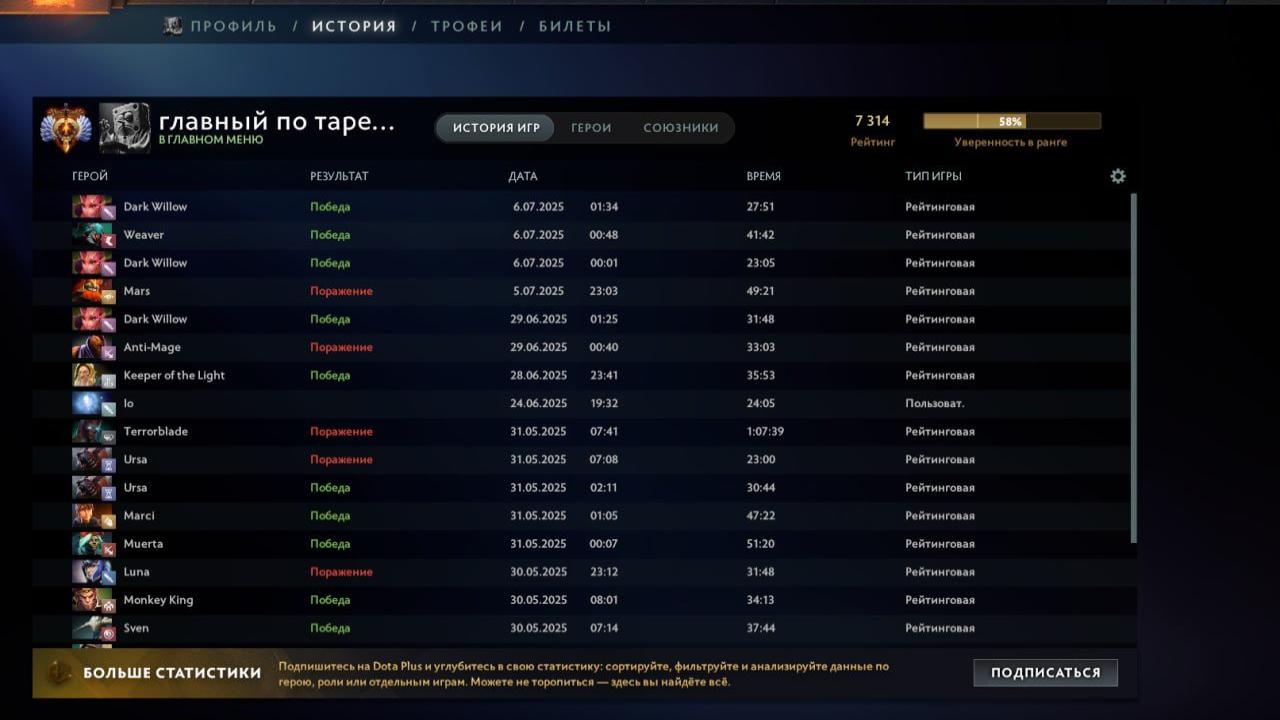Click Поражение result in Anti-Mage row
The width and height of the screenshot is (1280, 720).
[341, 347]
